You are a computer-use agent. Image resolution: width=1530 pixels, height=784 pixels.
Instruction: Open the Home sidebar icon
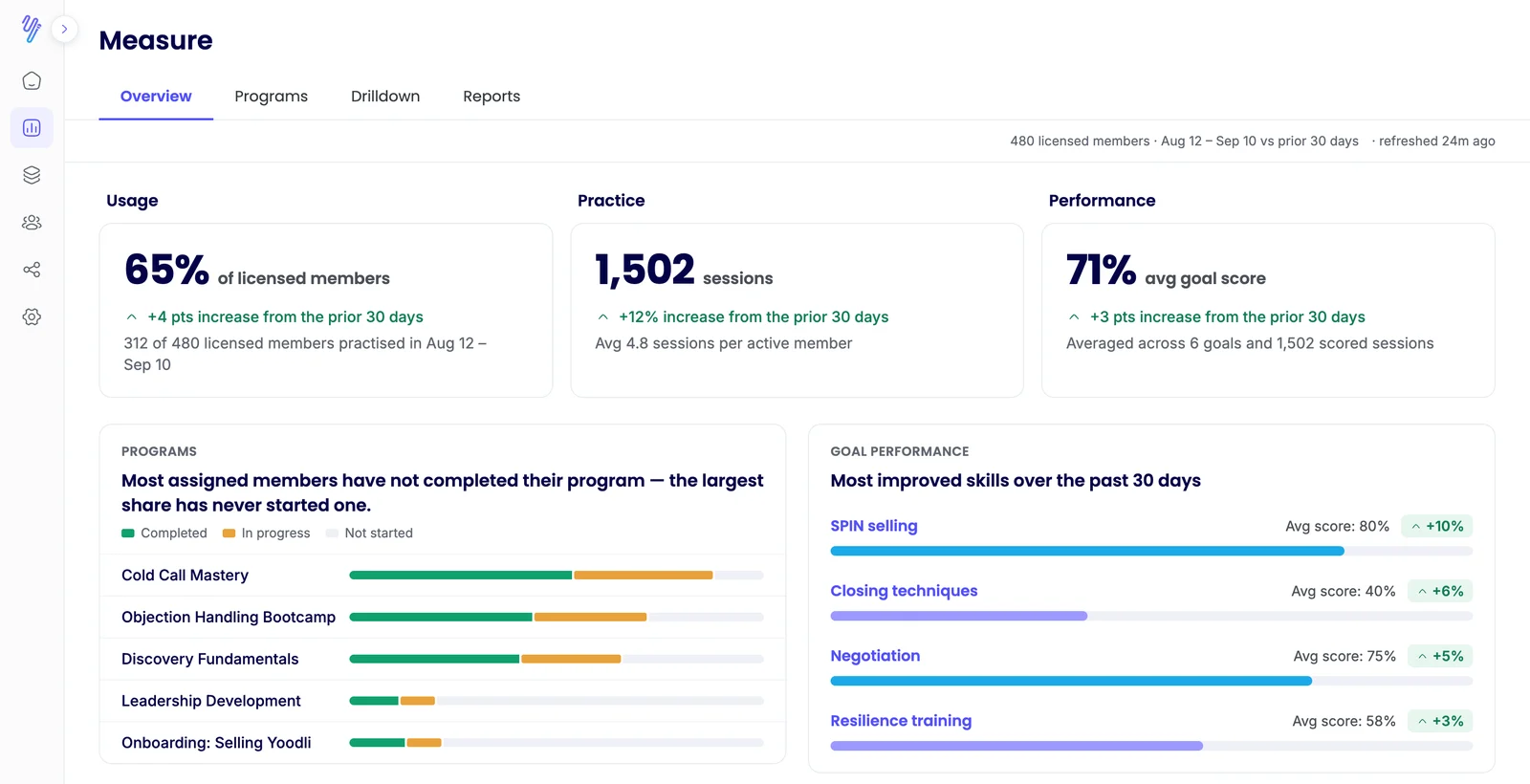click(x=32, y=80)
